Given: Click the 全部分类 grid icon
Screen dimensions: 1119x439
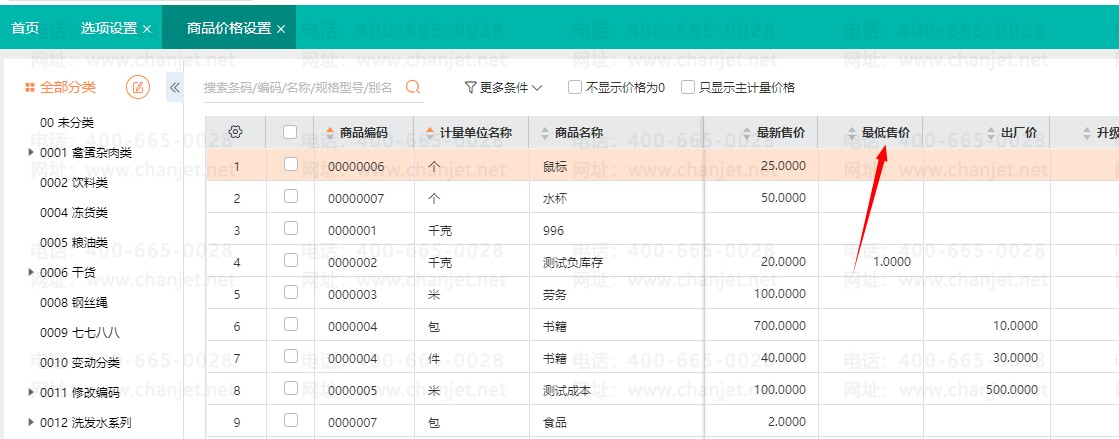Looking at the screenshot, I should [x=30, y=88].
